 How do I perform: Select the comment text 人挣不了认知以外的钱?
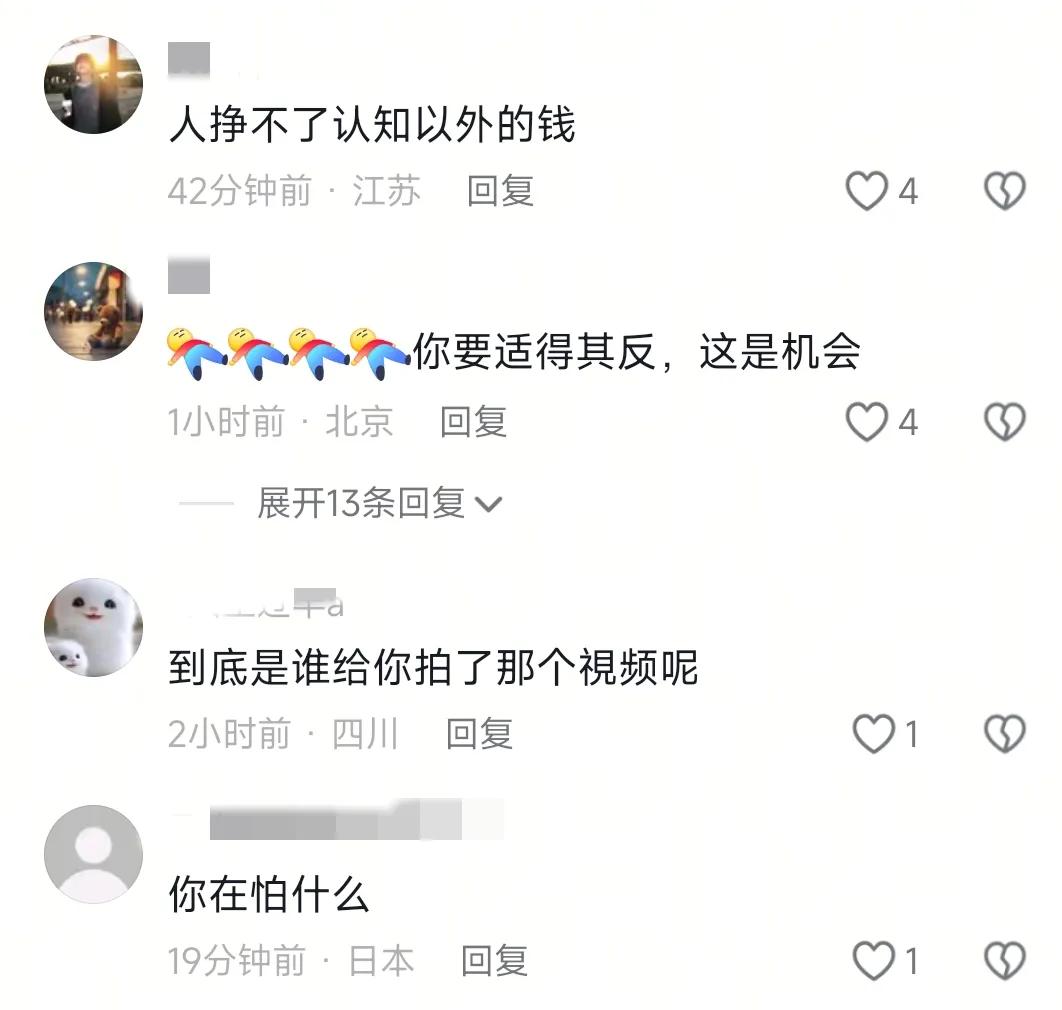click(x=372, y=125)
